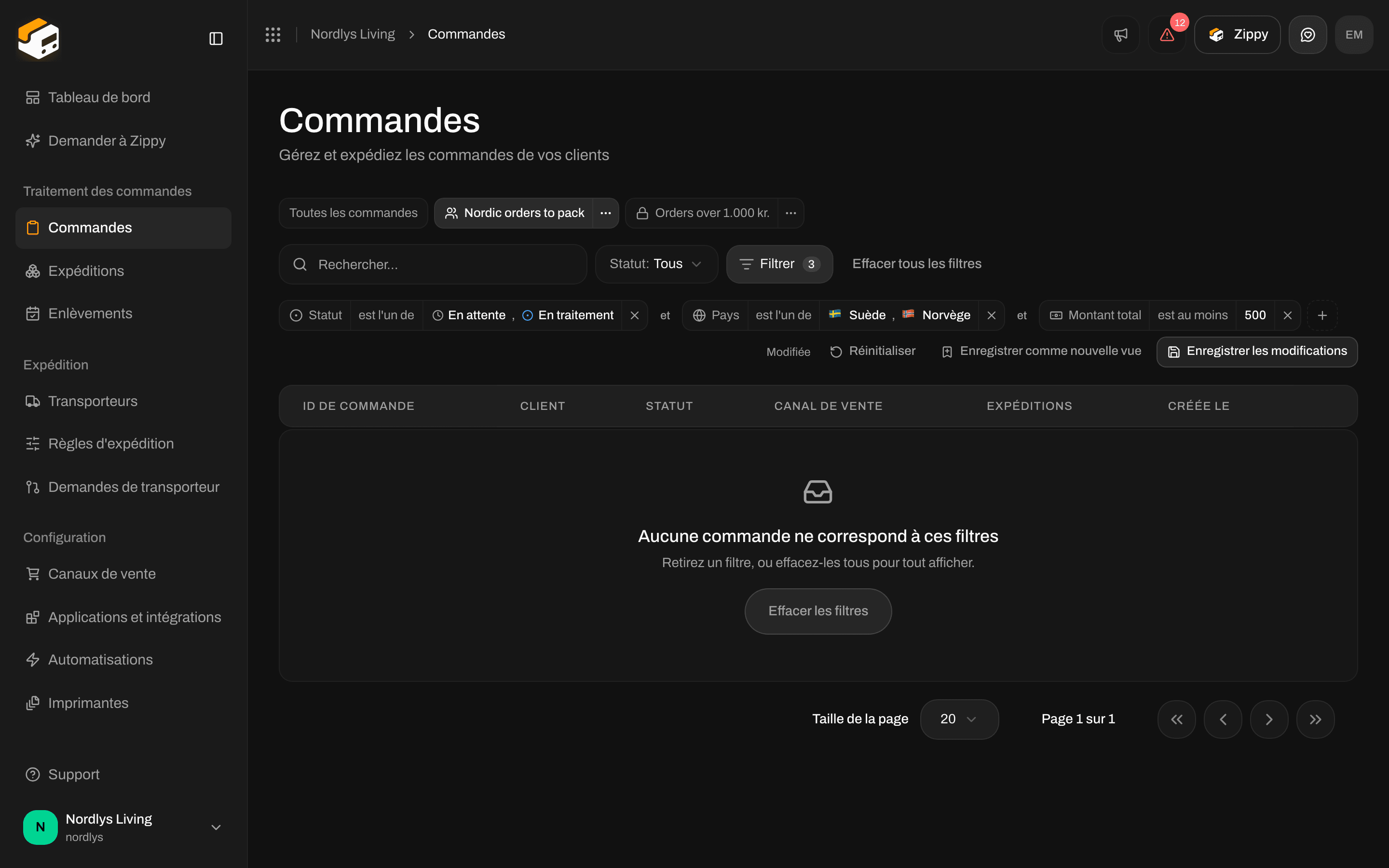Click CLIENT column header
This screenshot has height=868, width=1389.
(543, 406)
